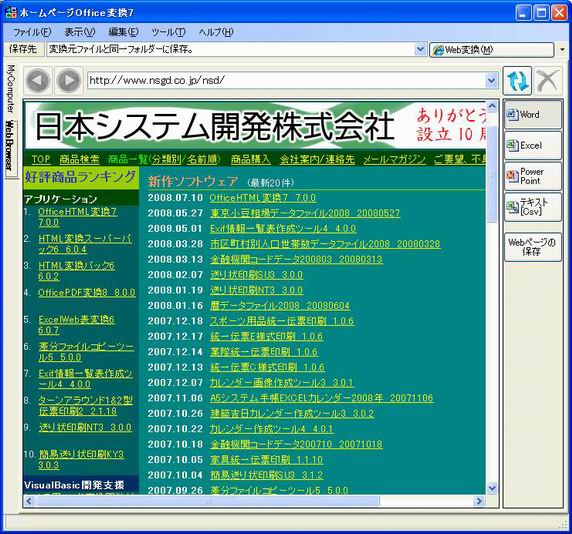Open スポーツ用品統一伝票印刷 1.0.6 link
This screenshot has width=572, height=534.
282,321
